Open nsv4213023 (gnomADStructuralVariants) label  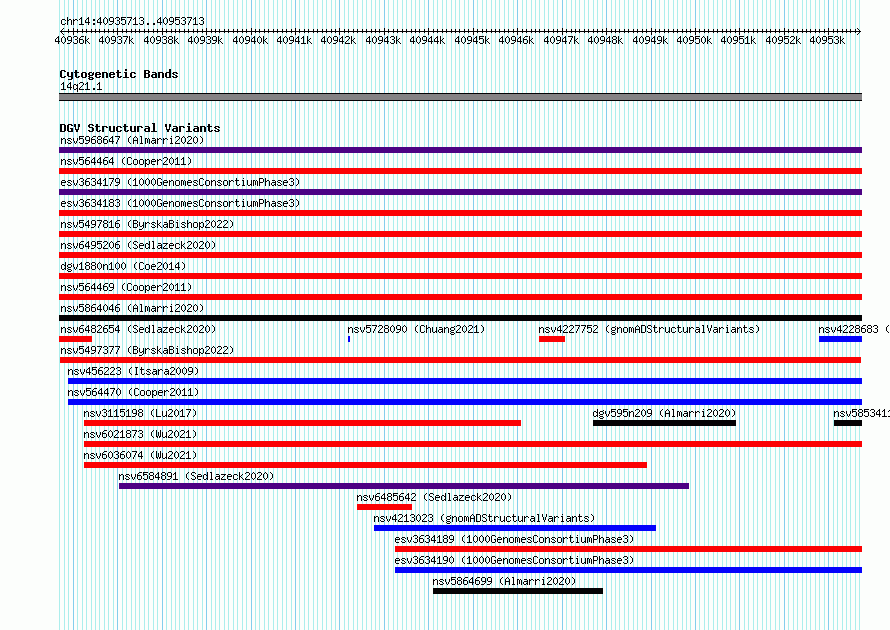pyautogui.click(x=484, y=518)
